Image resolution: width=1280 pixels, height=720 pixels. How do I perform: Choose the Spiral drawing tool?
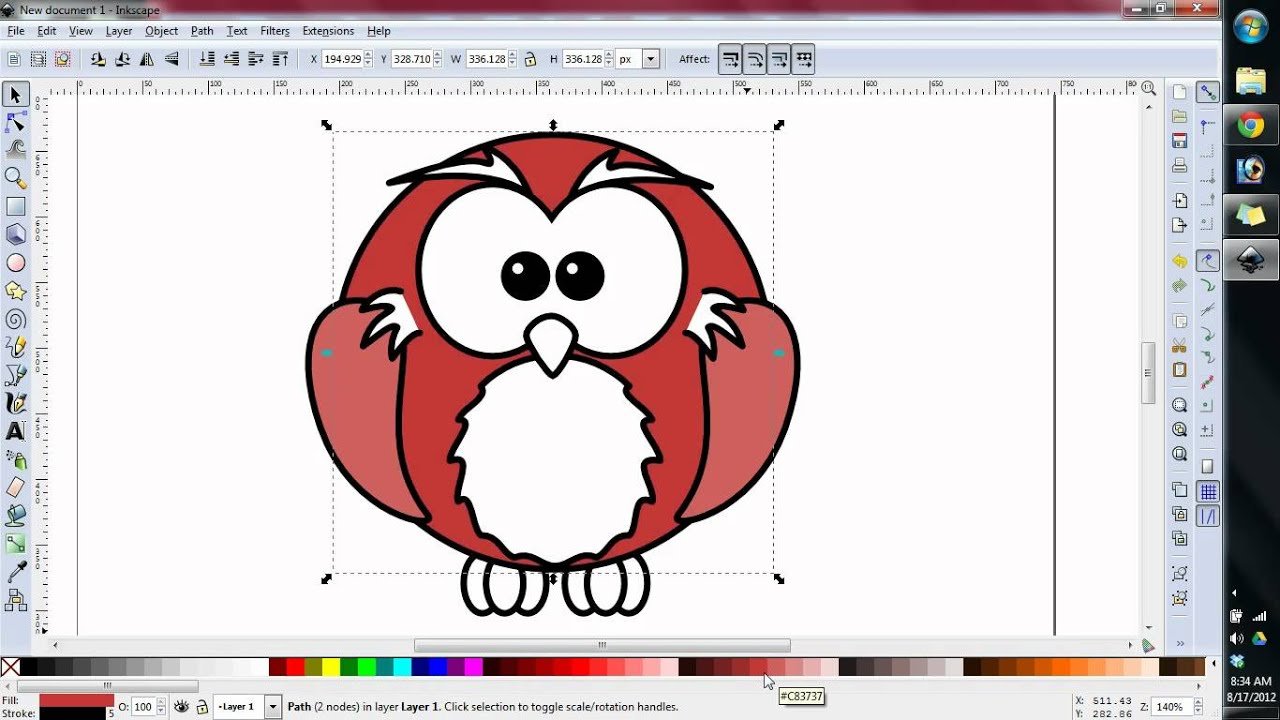(x=16, y=320)
